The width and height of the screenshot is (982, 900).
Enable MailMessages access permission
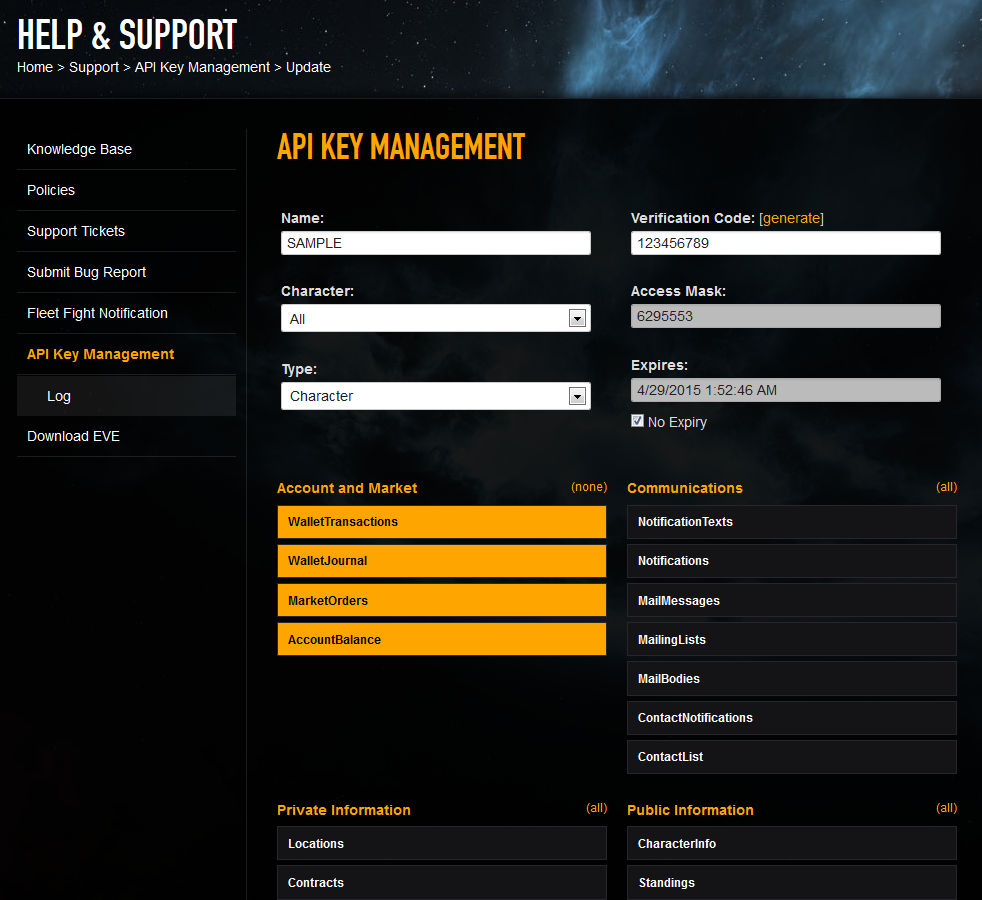coord(791,601)
